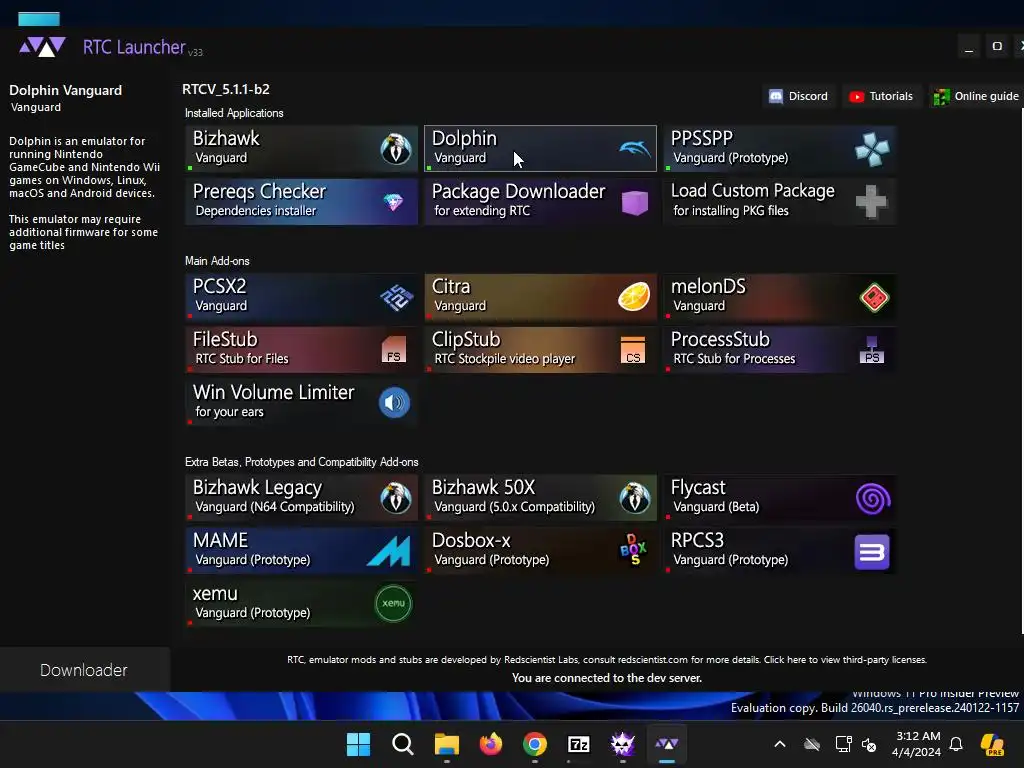Screen dimensions: 1024x768
Task: Click "Dependencies installer" subtitle text
Action: pos(255,211)
